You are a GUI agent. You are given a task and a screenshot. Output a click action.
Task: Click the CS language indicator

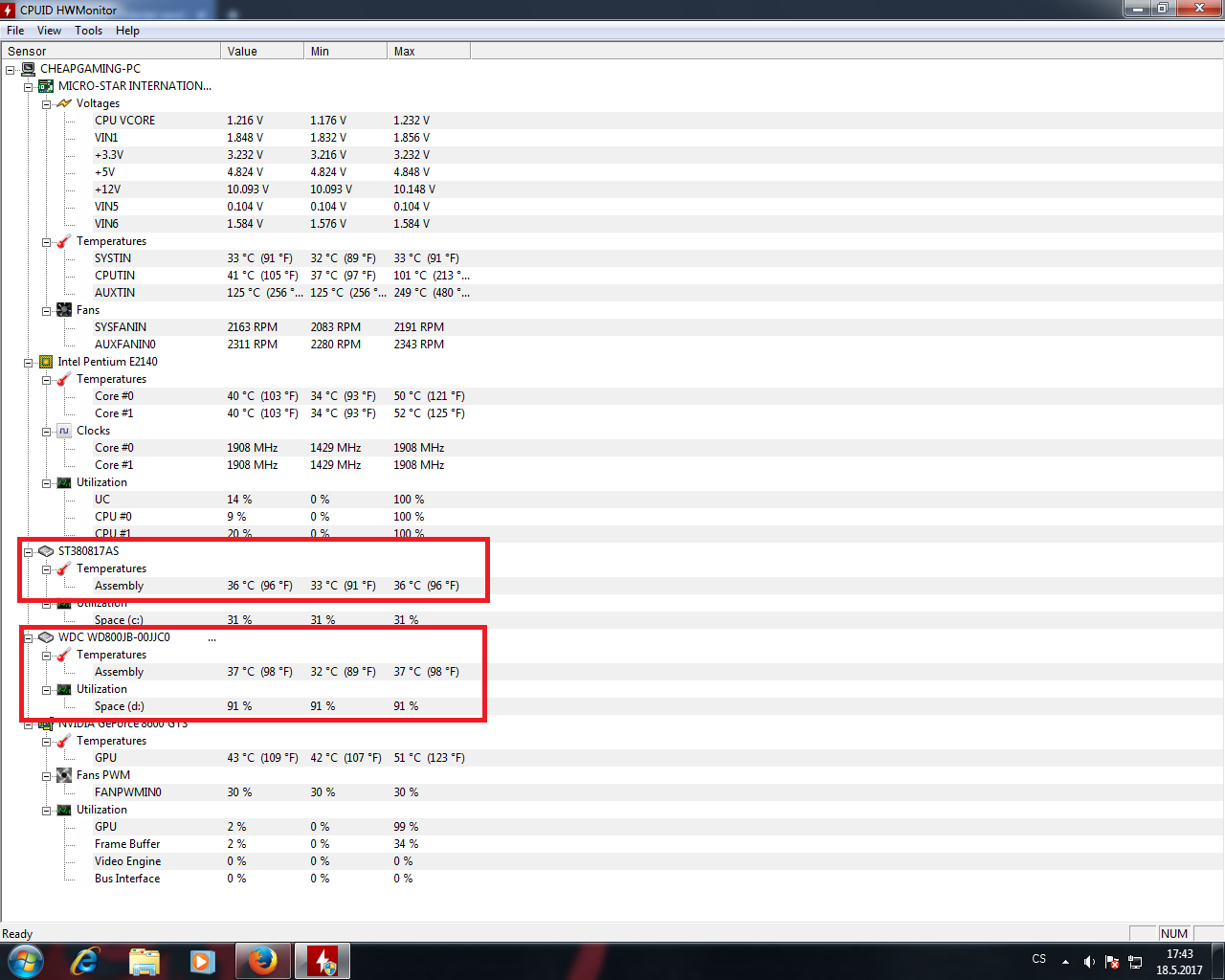pos(1039,959)
